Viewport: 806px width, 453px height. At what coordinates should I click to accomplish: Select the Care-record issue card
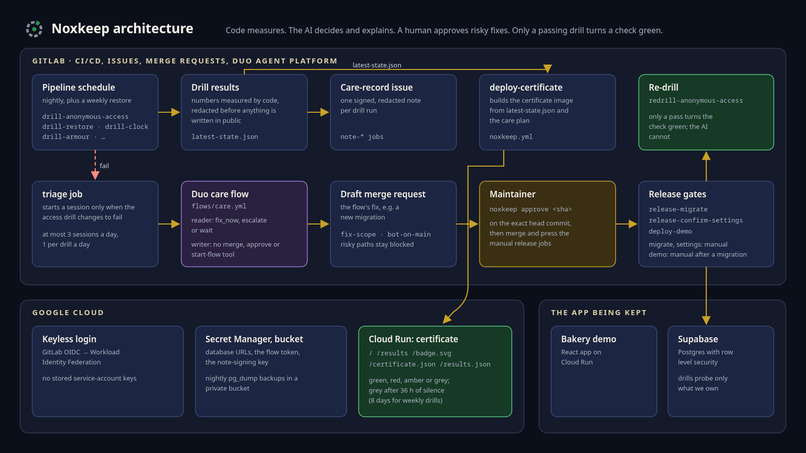[x=393, y=112]
